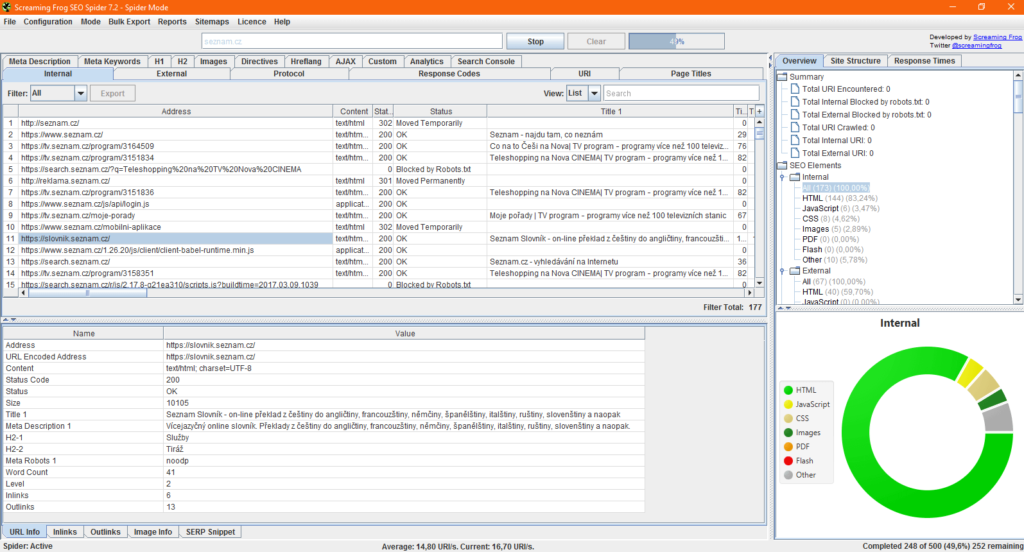Open the Reports menu
The image size is (1024, 552).
pos(172,22)
